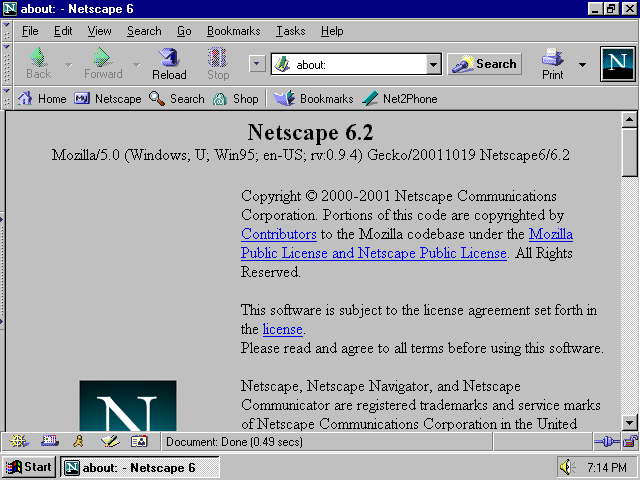Image resolution: width=640 pixels, height=480 pixels.
Task: Click the scrollbar up arrow
Action: (x=629, y=119)
